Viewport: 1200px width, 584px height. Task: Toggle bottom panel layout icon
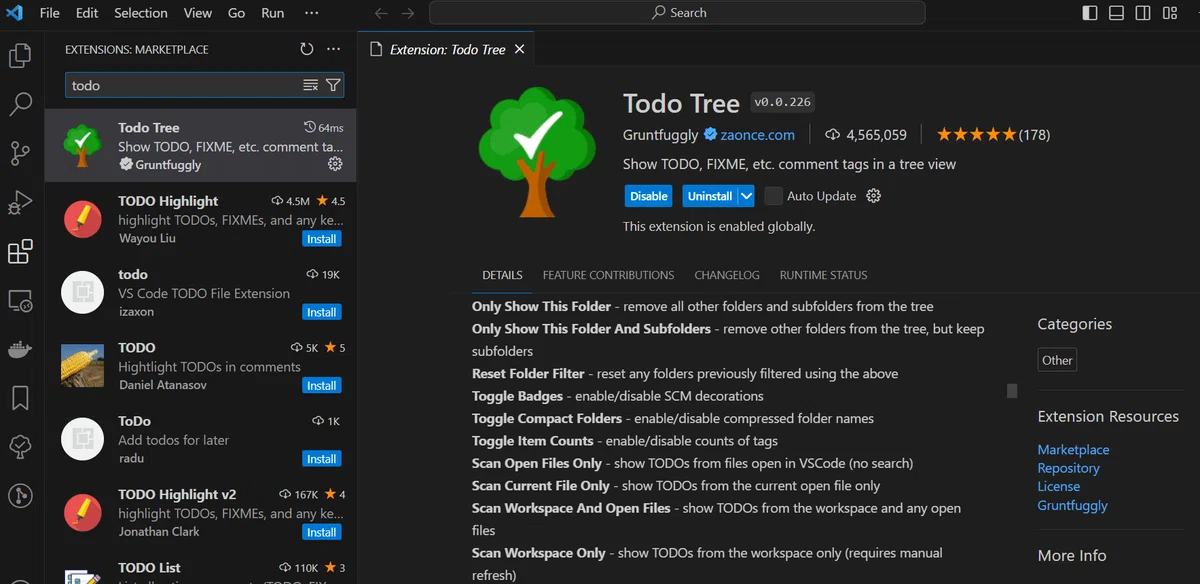(1116, 13)
